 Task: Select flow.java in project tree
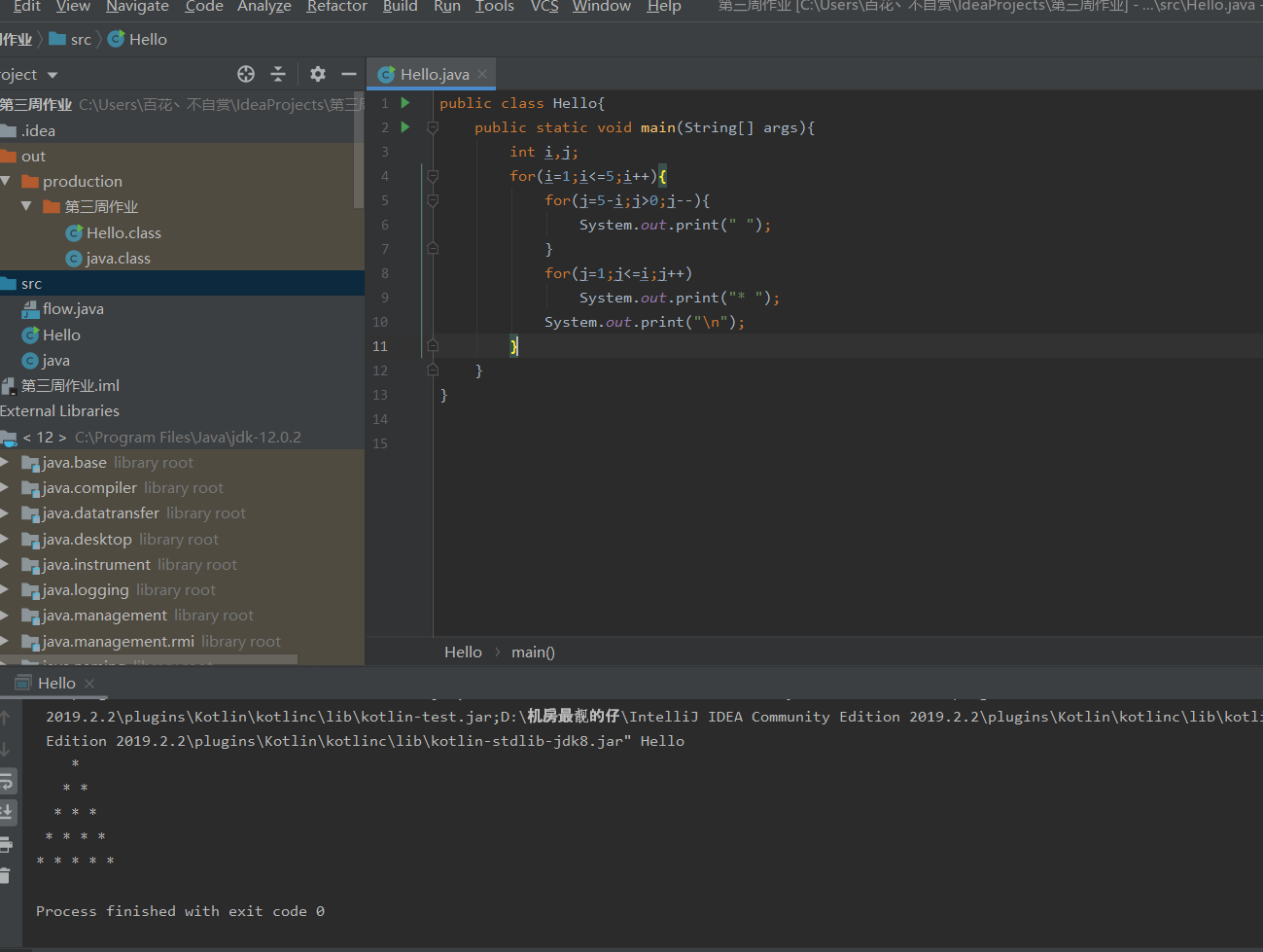tap(73, 309)
